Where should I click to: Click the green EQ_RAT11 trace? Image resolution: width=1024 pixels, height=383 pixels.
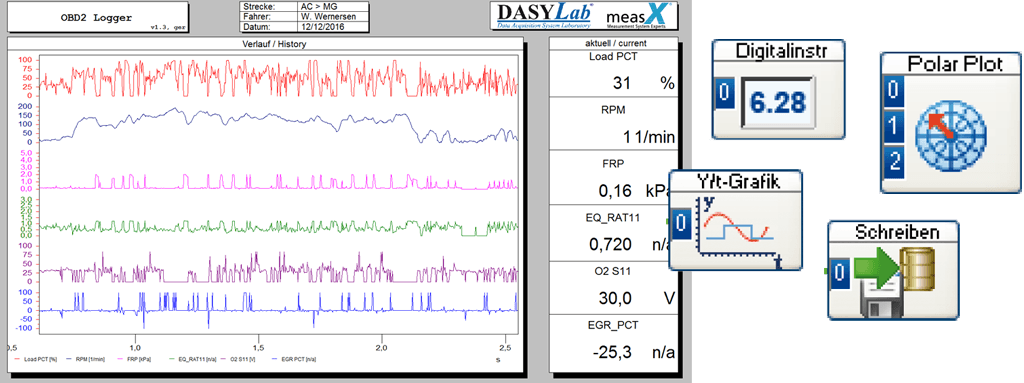point(279,227)
